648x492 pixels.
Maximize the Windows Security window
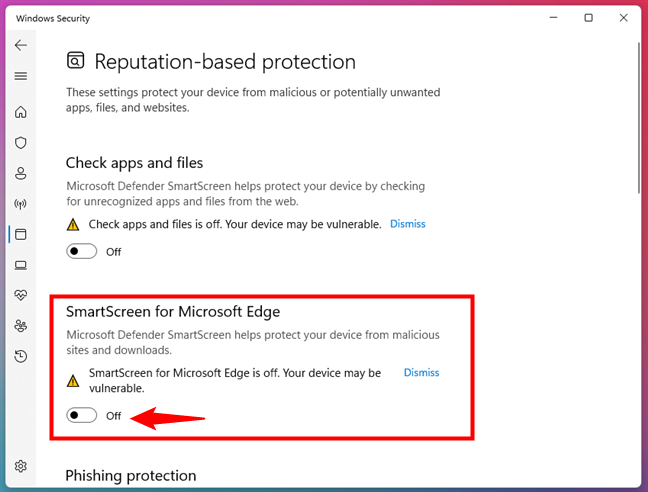(588, 17)
